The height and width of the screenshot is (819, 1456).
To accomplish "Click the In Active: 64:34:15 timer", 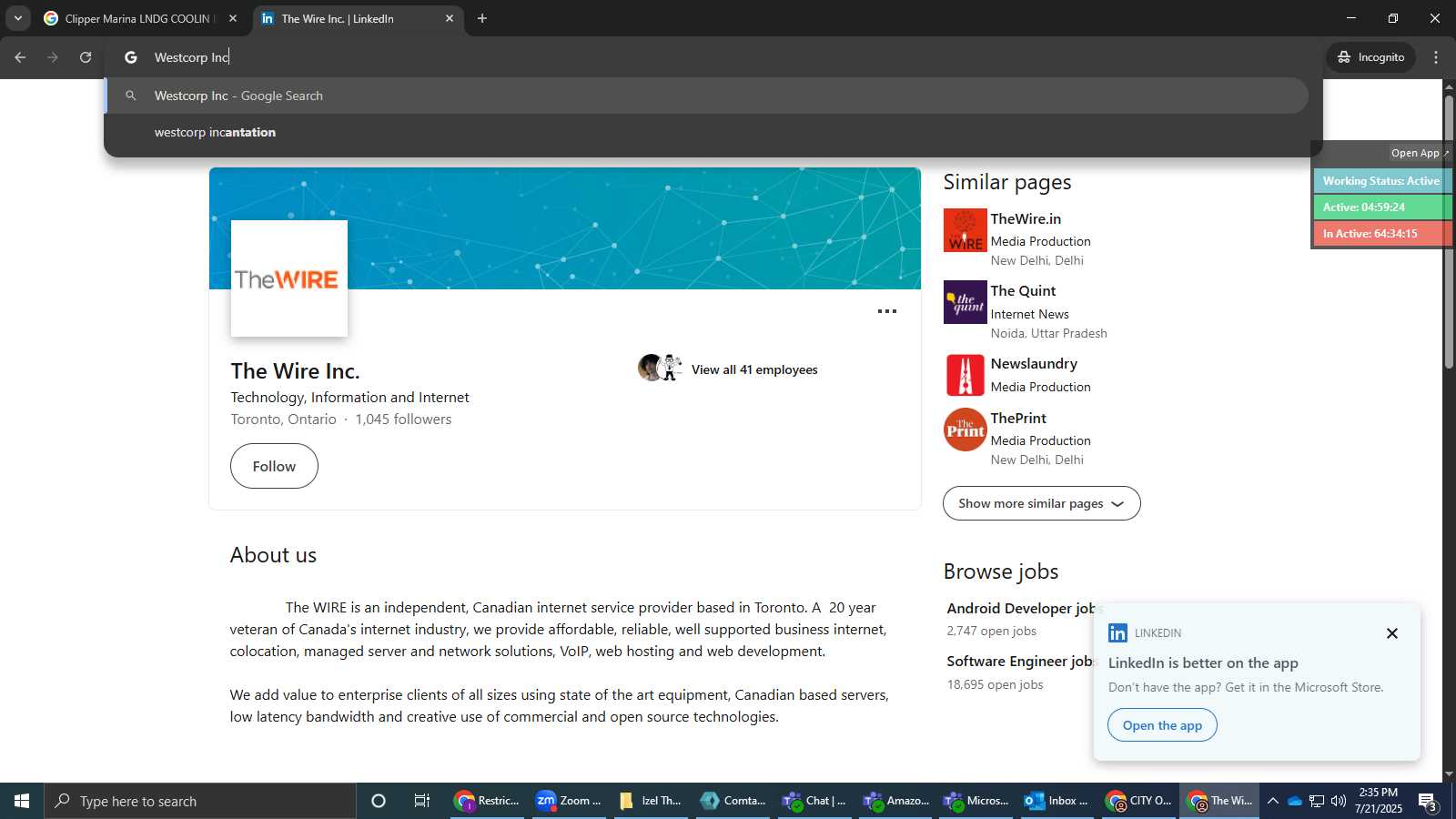I will click(x=1381, y=234).
